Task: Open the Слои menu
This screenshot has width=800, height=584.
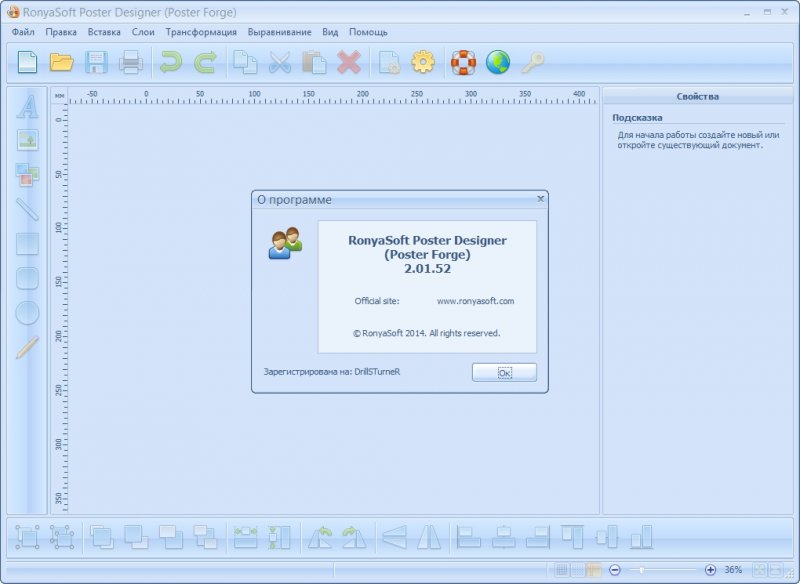Action: pos(143,32)
